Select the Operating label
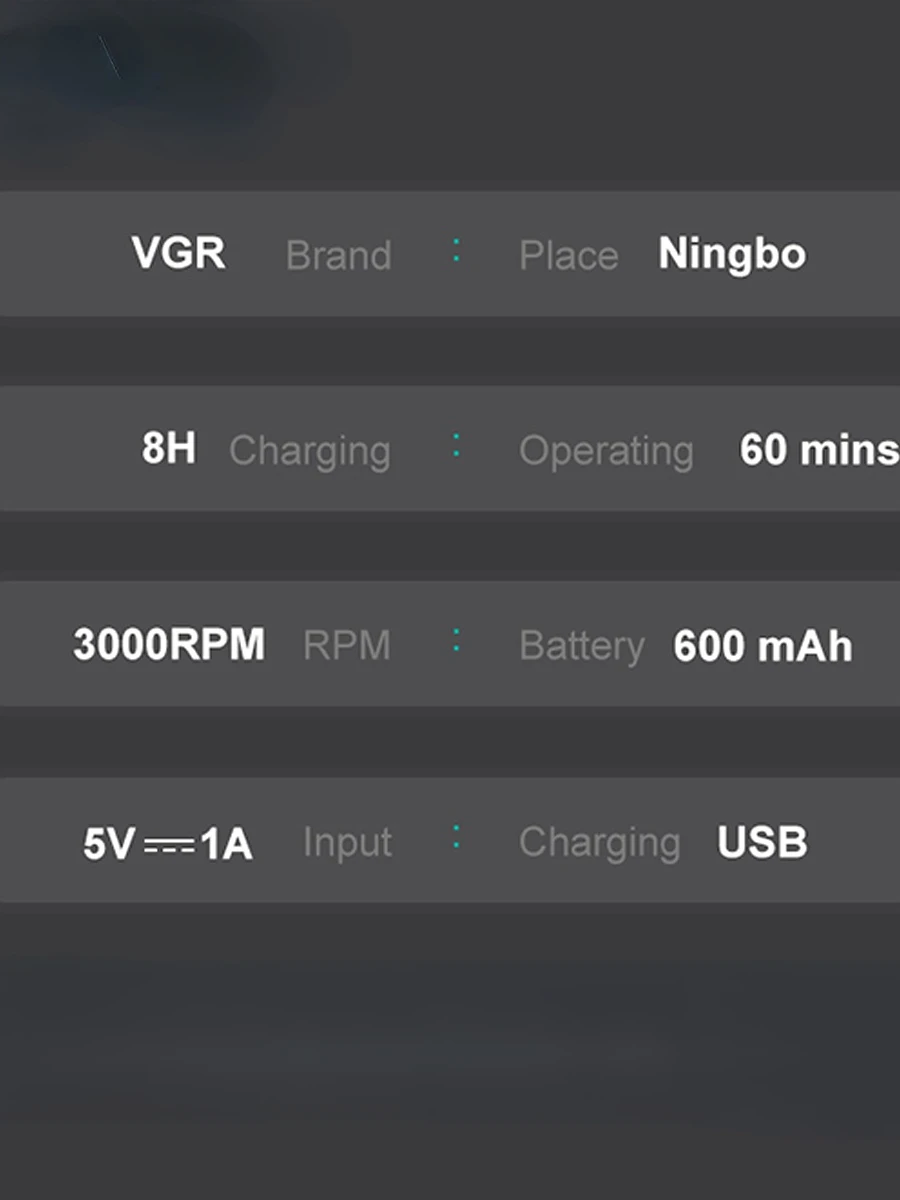The height and width of the screenshot is (1200, 900). (606, 452)
